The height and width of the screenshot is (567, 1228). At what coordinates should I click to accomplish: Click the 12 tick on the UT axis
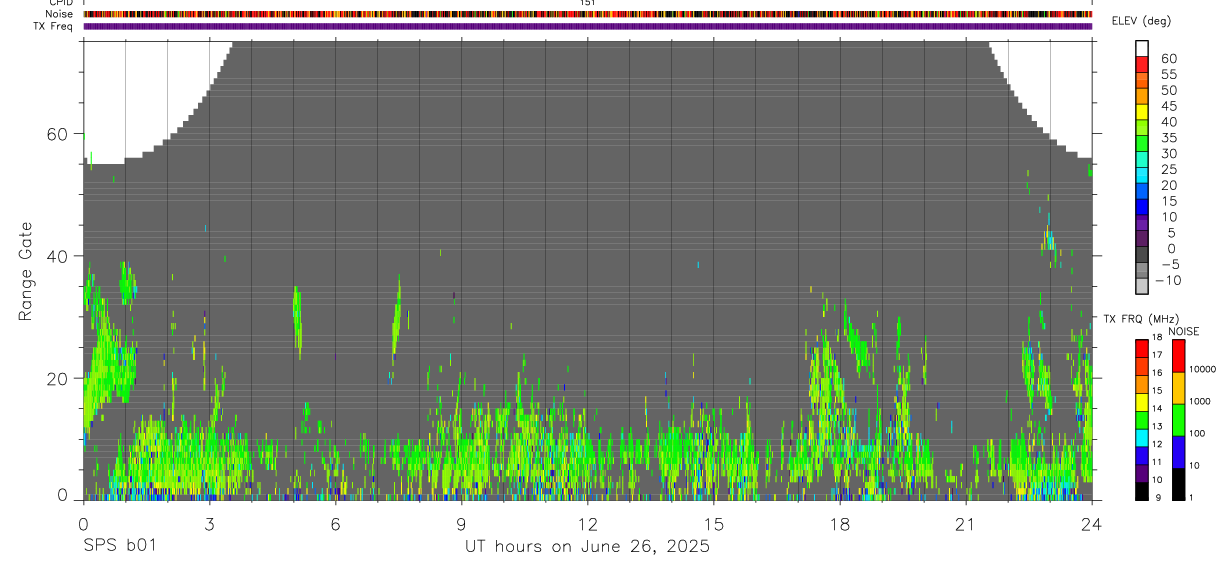pos(587,524)
